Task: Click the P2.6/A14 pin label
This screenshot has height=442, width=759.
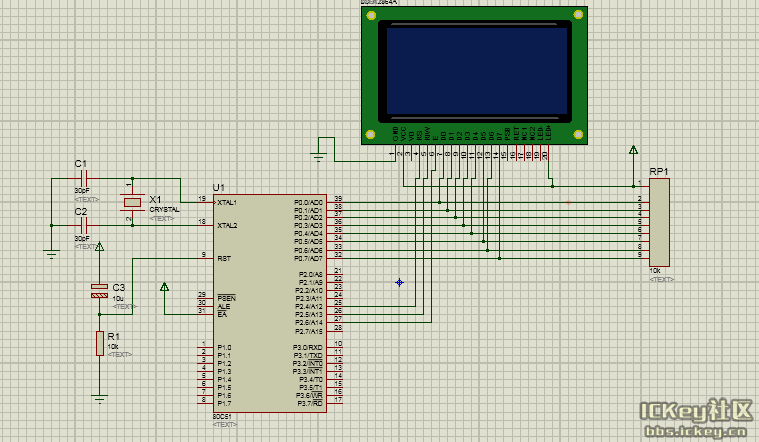Action: (x=309, y=322)
